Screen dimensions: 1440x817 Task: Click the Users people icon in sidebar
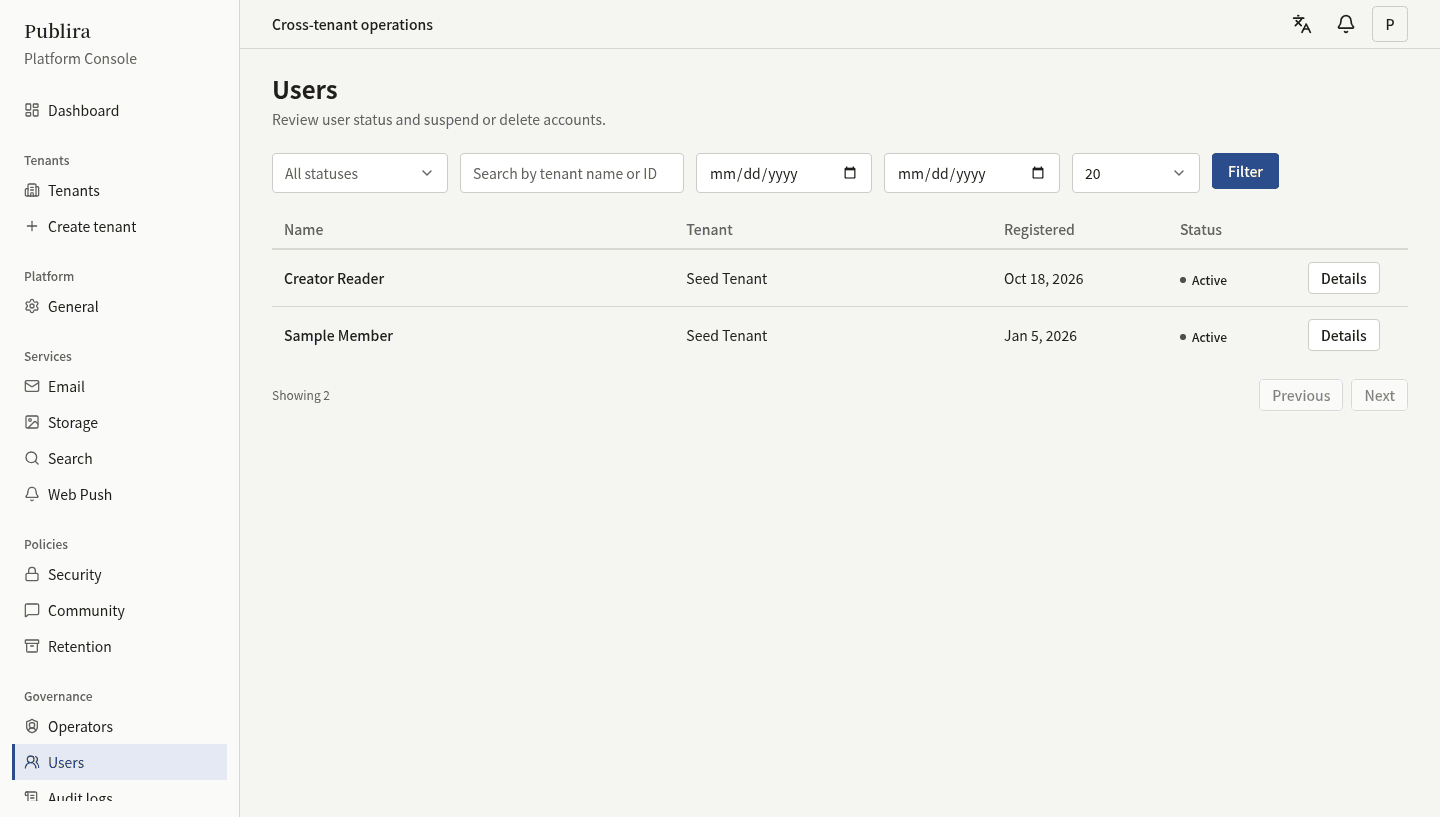click(32, 762)
